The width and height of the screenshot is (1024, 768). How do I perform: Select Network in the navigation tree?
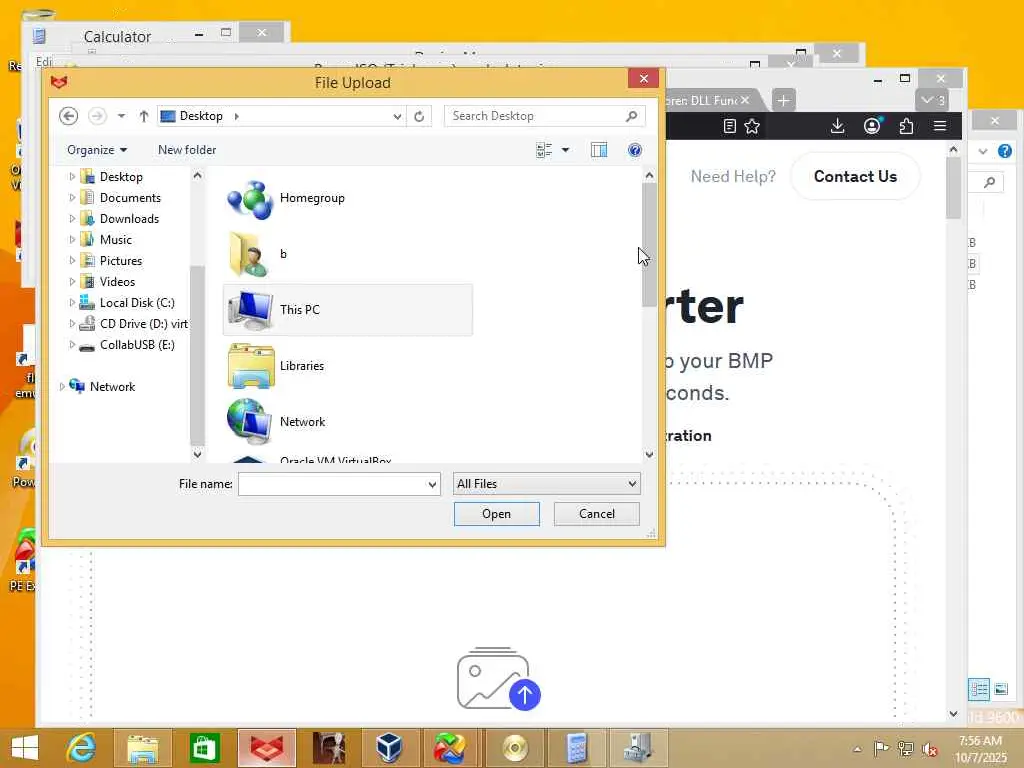click(x=112, y=387)
